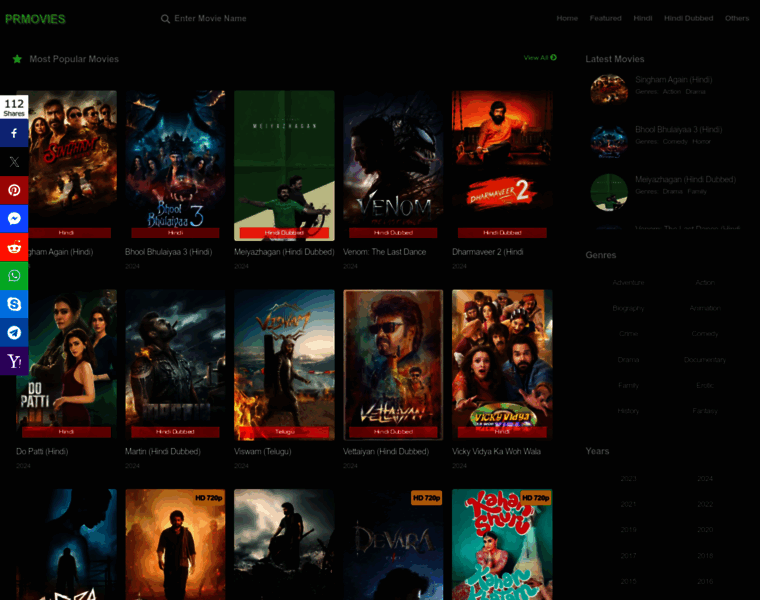Open the Home menu item
This screenshot has height=600, width=760.
click(567, 18)
